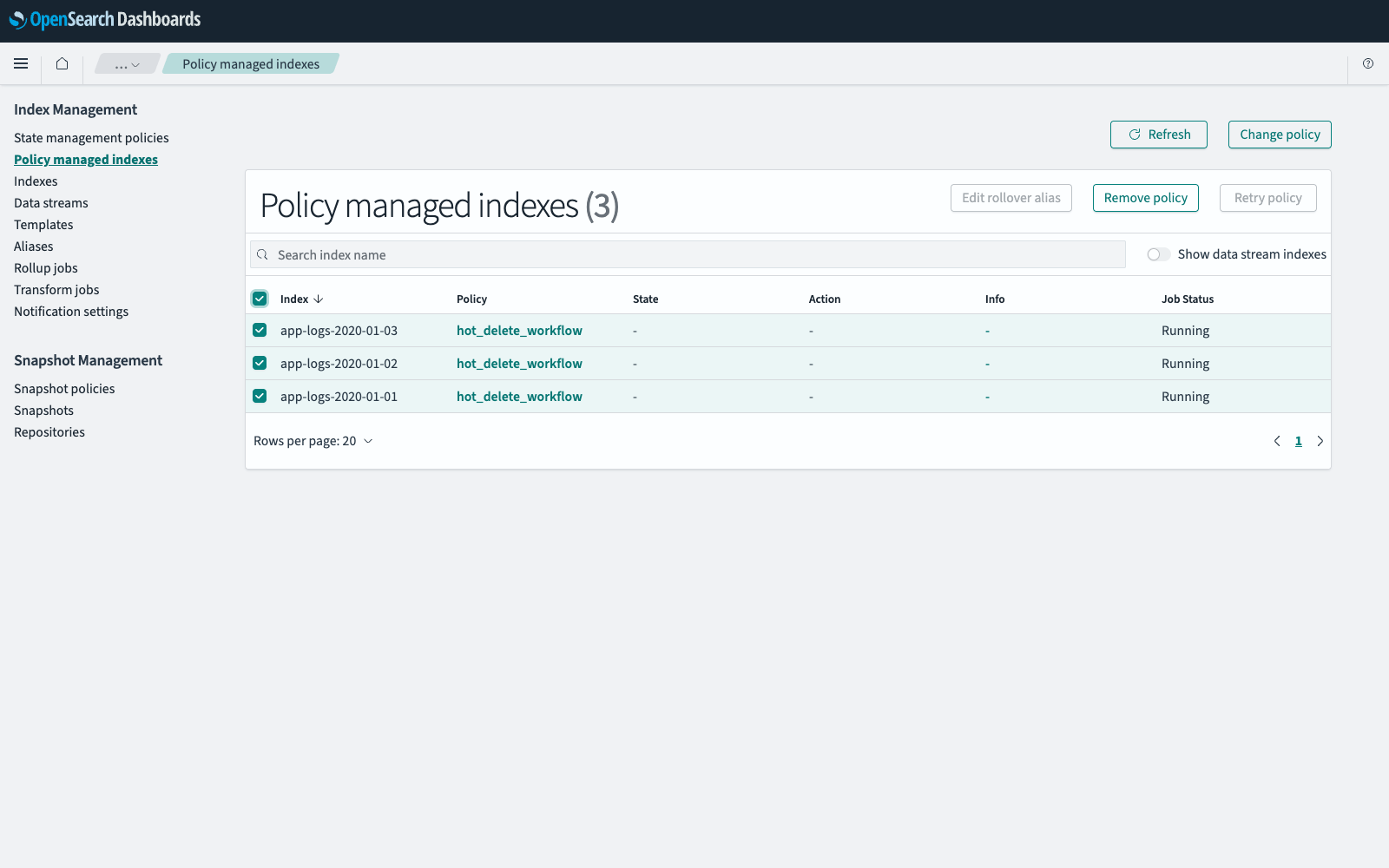Viewport: 1389px width, 868px height.
Task: Expand the collapsed breadcrumb ellipsis
Action: pyautogui.click(x=127, y=64)
